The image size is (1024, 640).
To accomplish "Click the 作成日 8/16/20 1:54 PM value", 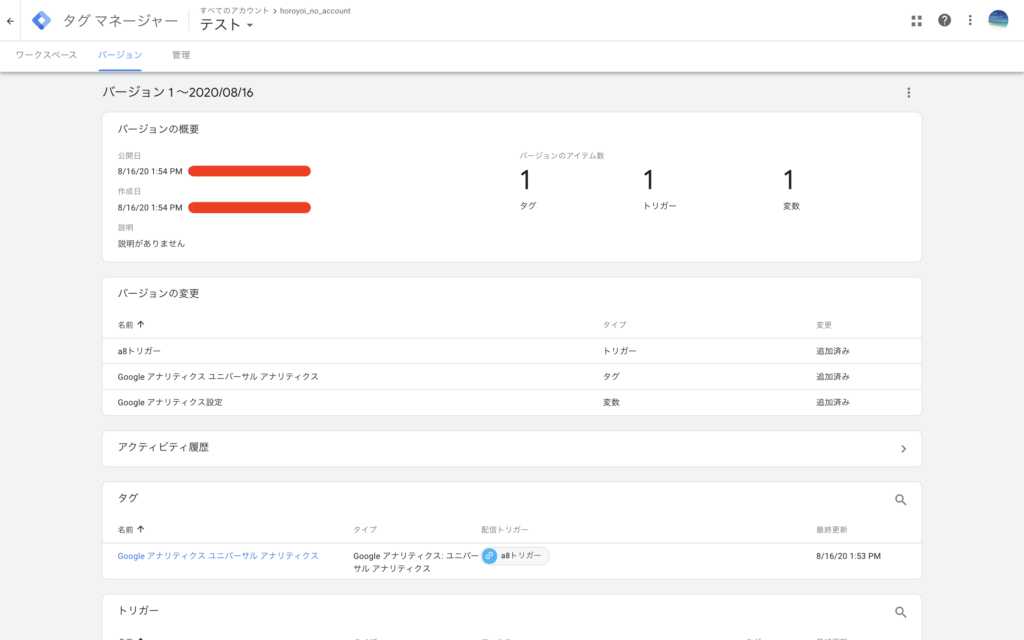I will (150, 208).
